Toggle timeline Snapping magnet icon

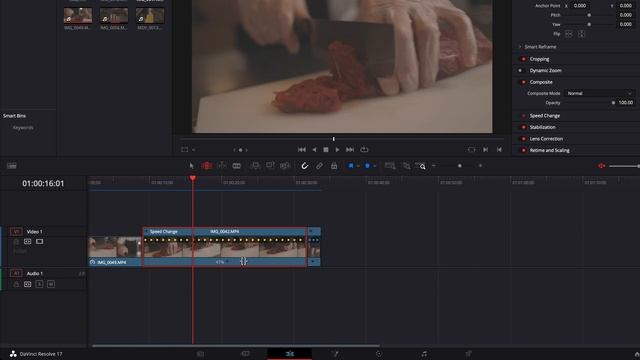coord(304,166)
